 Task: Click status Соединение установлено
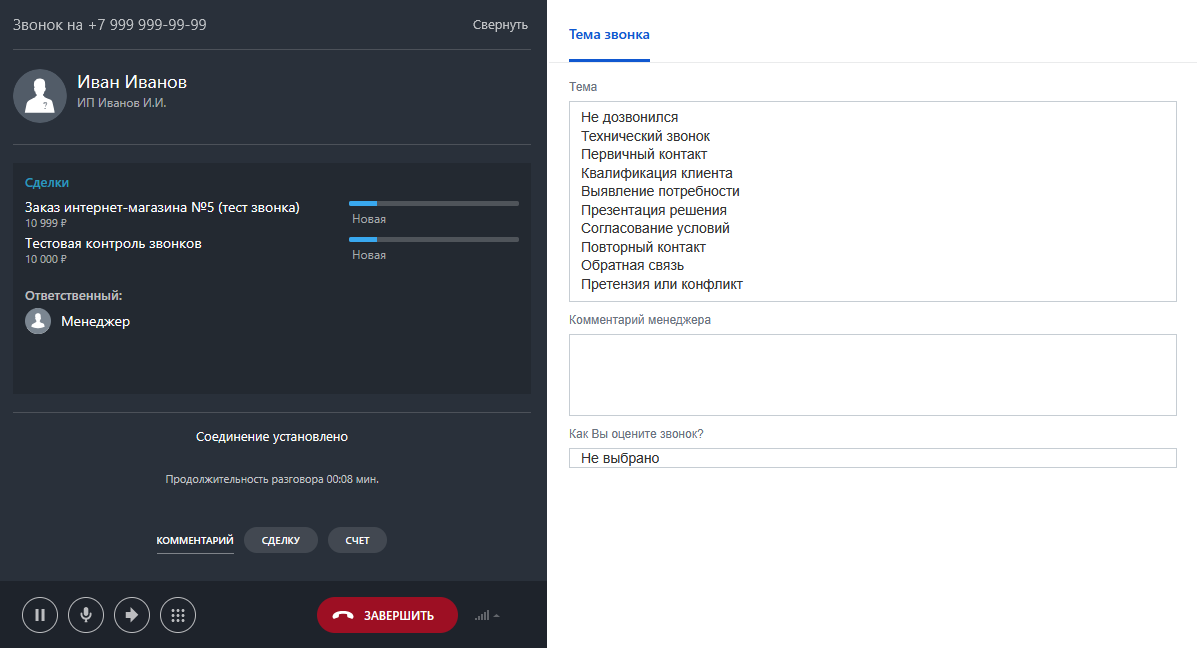pos(272,437)
